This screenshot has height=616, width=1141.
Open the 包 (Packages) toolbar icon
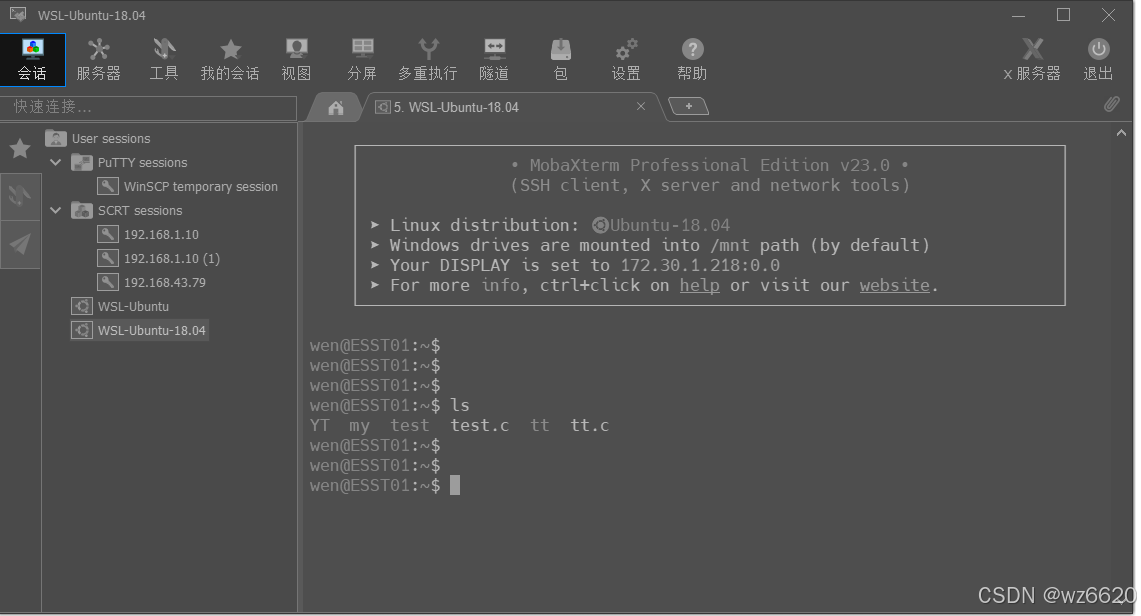[x=560, y=60]
